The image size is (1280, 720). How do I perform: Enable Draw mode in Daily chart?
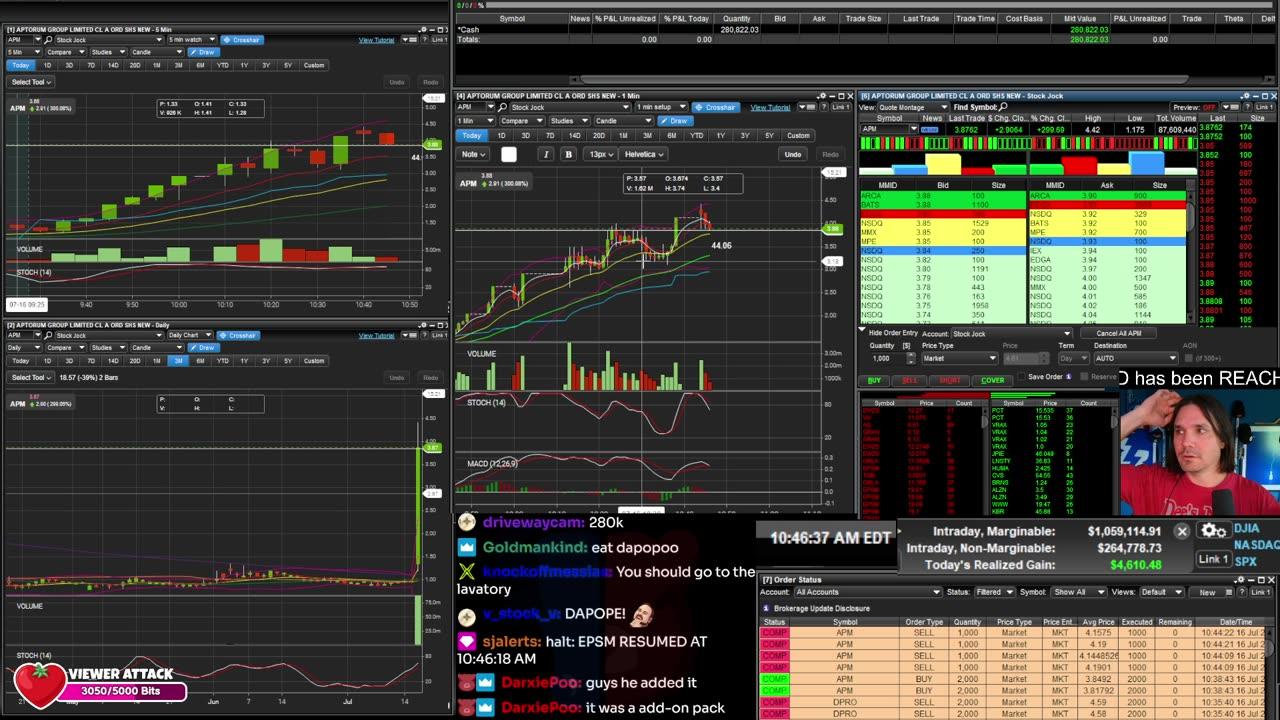[x=204, y=347]
